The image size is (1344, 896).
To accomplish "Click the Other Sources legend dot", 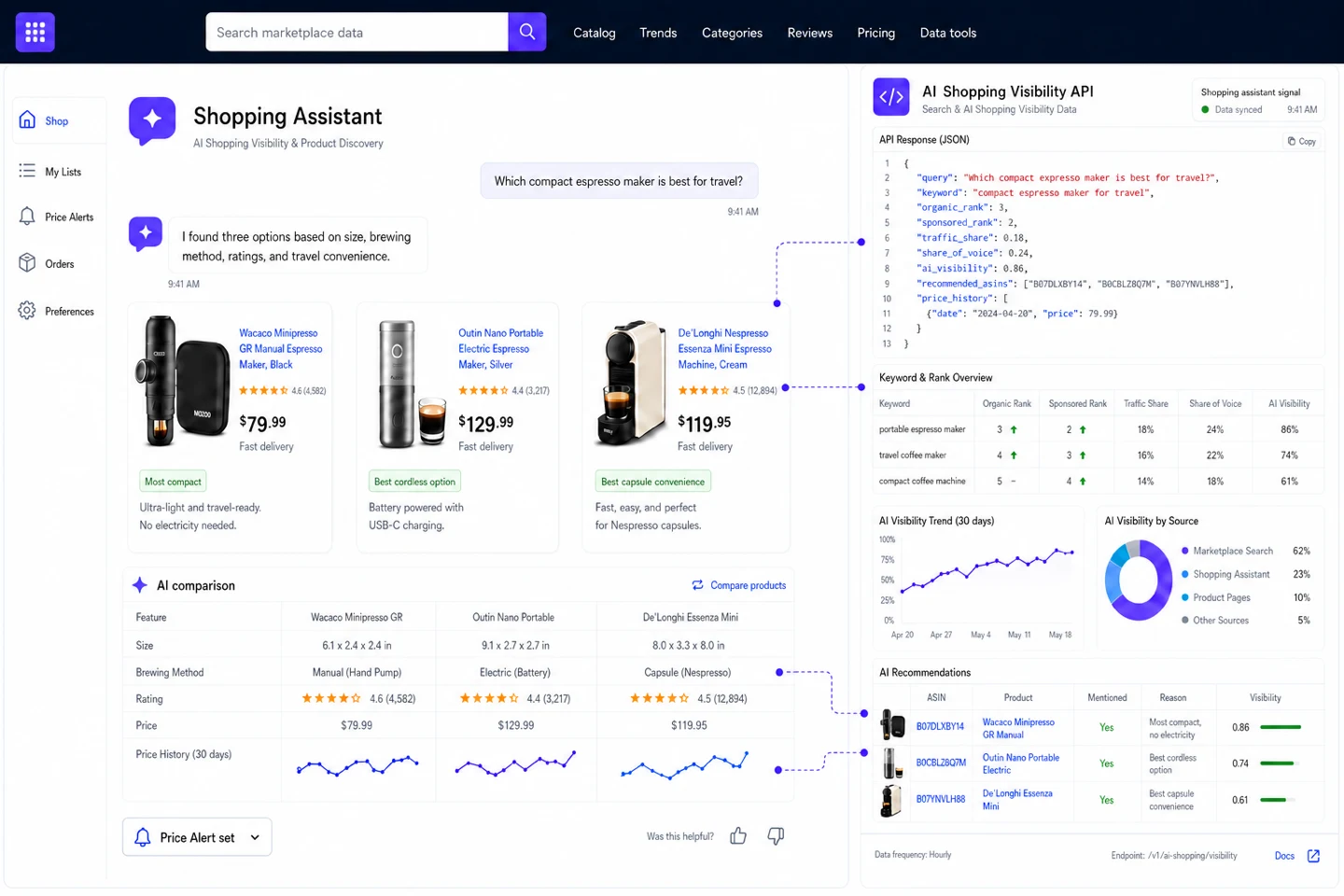I will (1185, 620).
